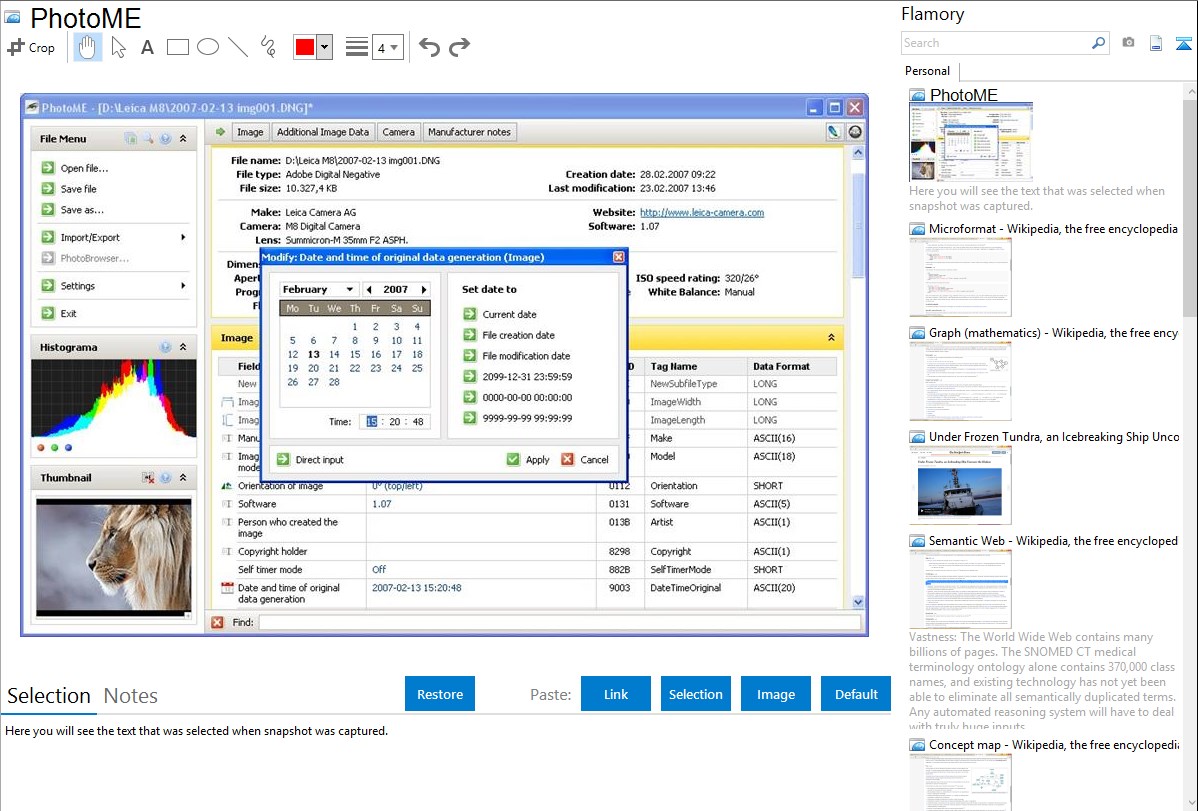Pick the ellipse shape tool
Image resolution: width=1198 pixels, height=811 pixels.
click(208, 47)
